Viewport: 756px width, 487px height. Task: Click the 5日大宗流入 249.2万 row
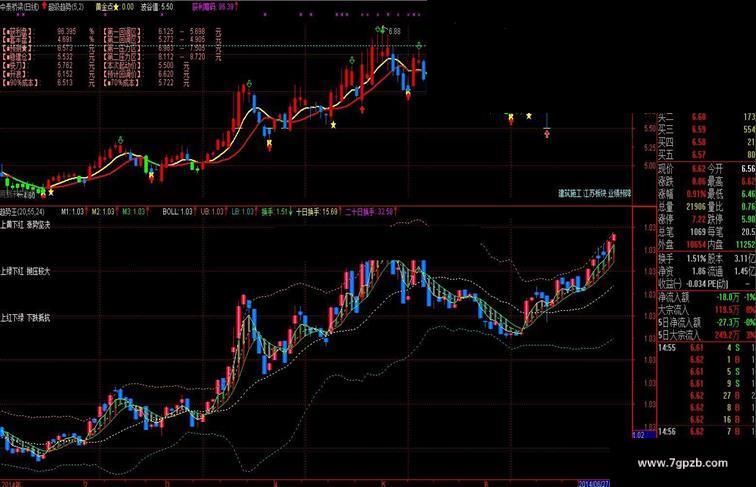pyautogui.click(x=706, y=334)
